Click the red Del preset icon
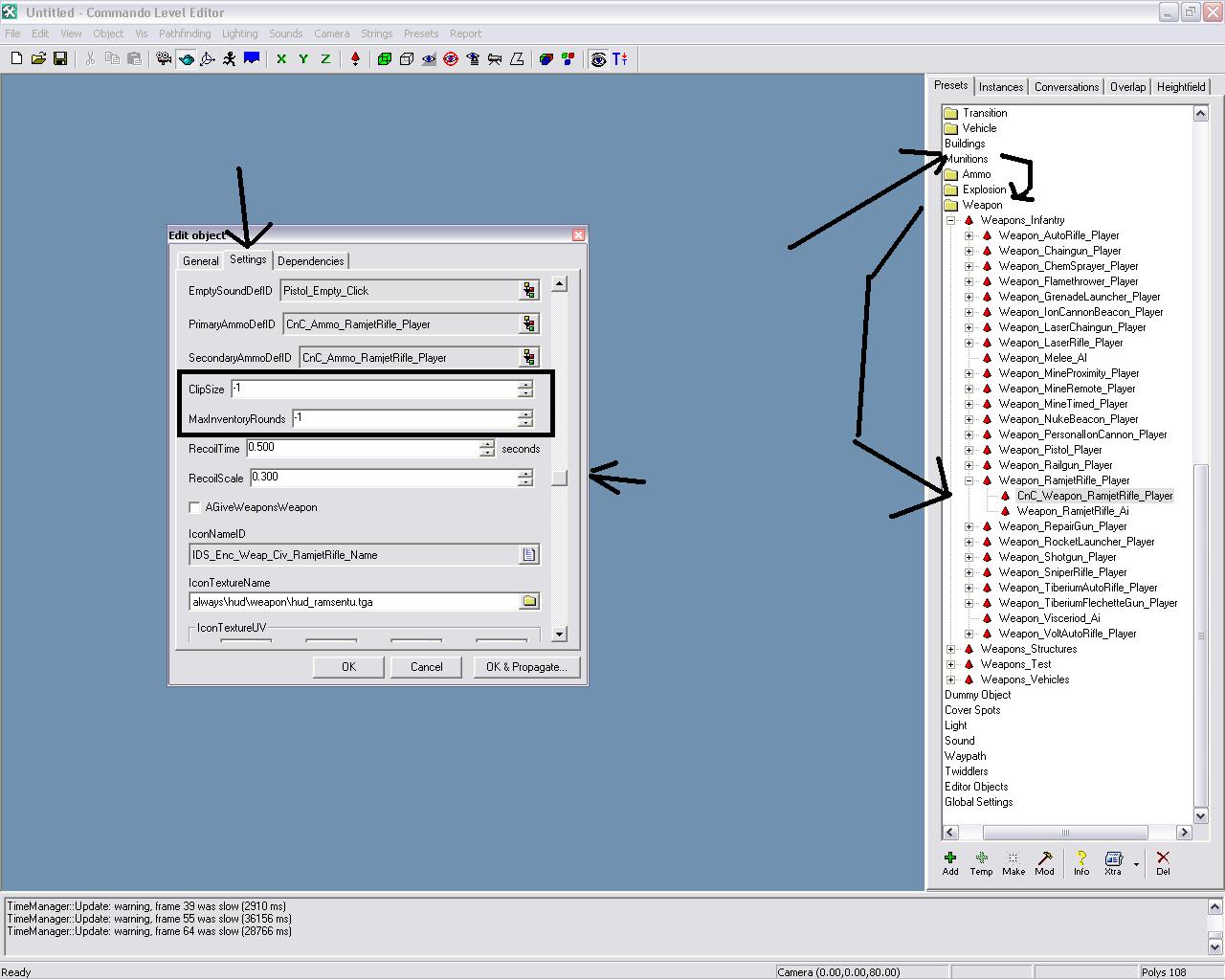This screenshot has height=980, width=1225. (x=1163, y=862)
